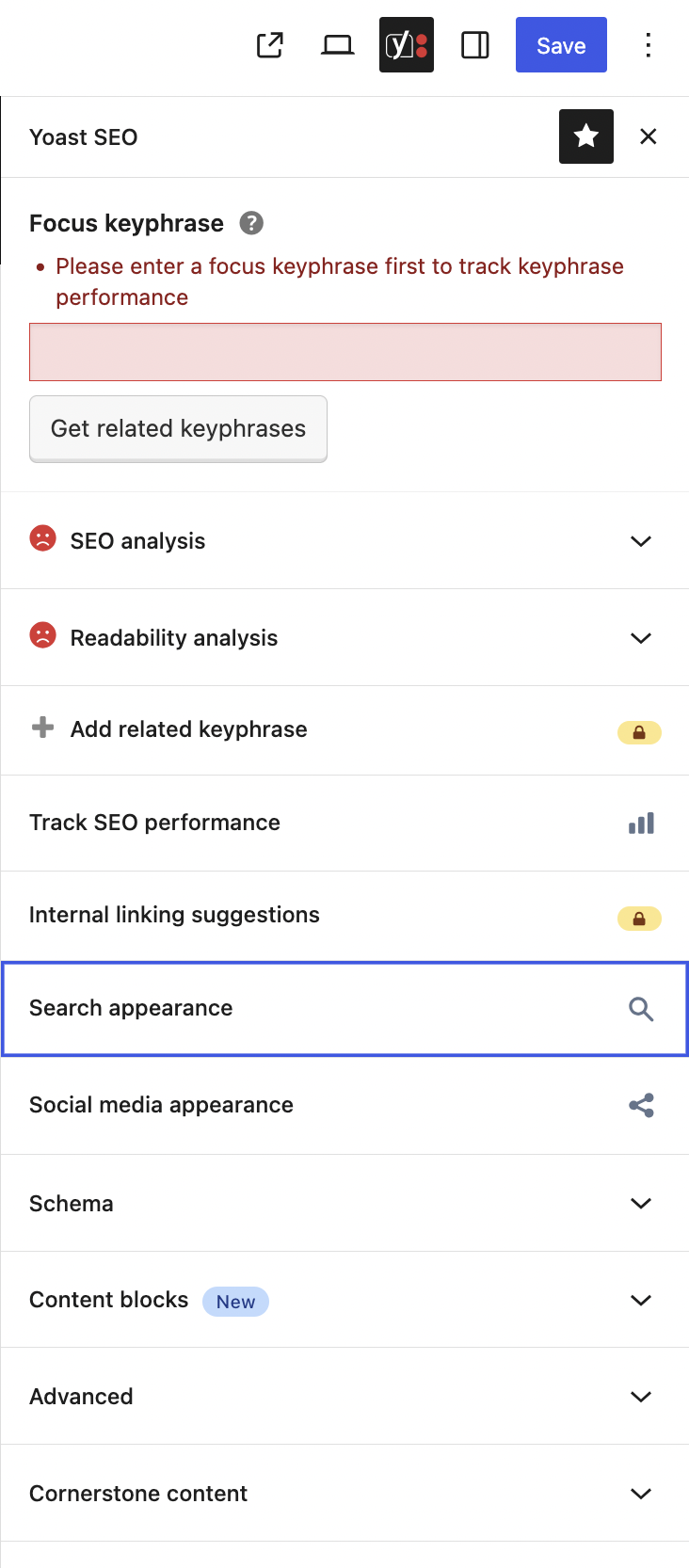Viewport: 689px width, 1568px height.
Task: Click the help icon beside Focus keyphrase
Action: [x=250, y=223]
